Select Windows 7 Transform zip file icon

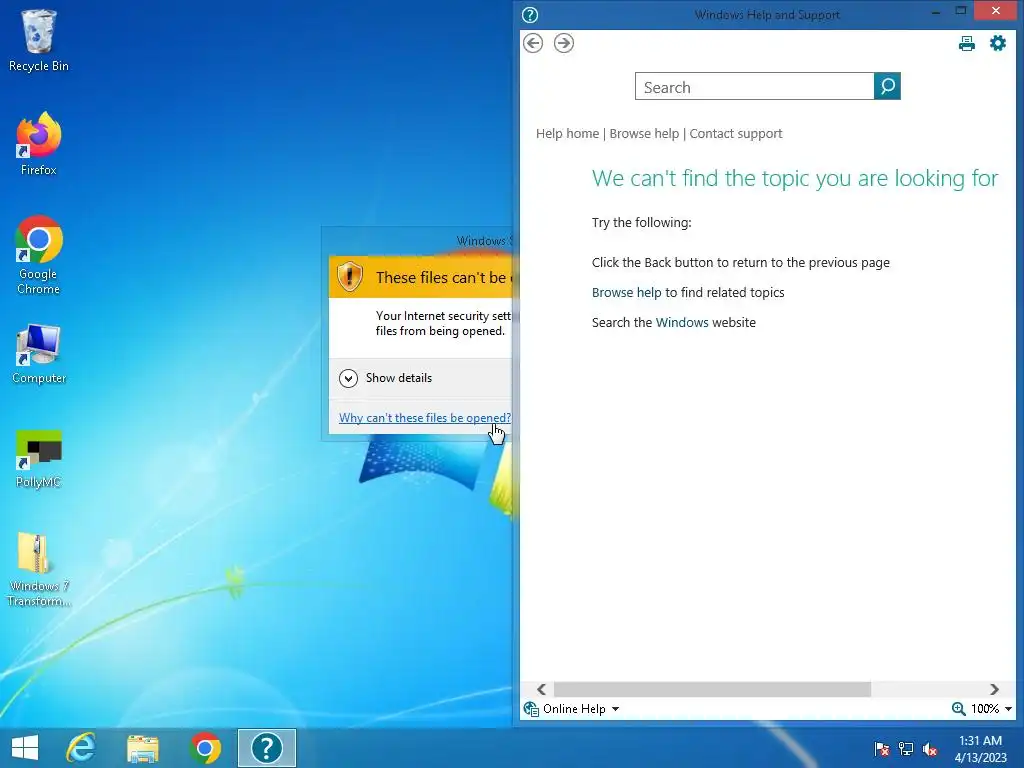(x=39, y=569)
